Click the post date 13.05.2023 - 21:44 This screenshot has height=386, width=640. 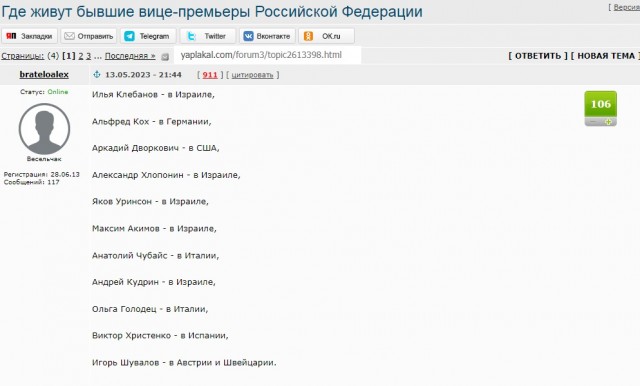coord(143,75)
